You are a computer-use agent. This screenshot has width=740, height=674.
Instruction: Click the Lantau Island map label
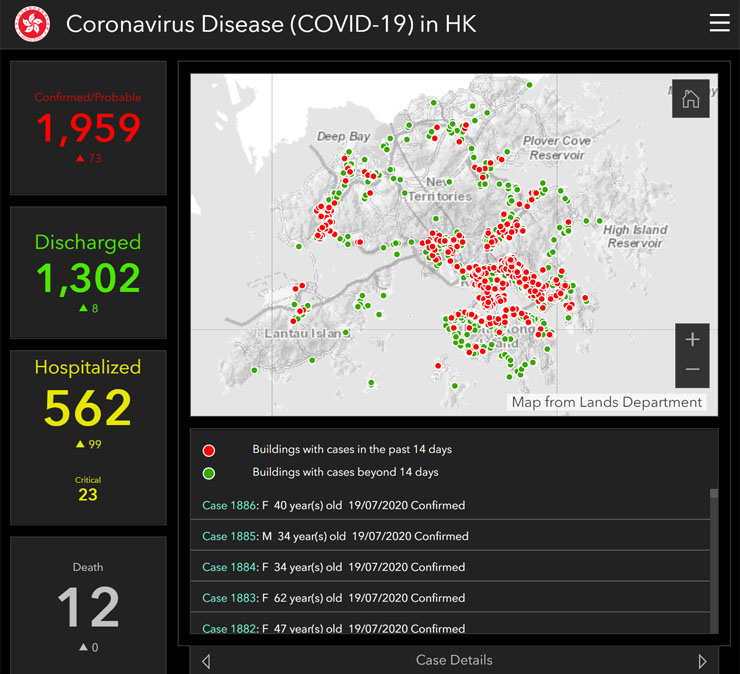307,334
